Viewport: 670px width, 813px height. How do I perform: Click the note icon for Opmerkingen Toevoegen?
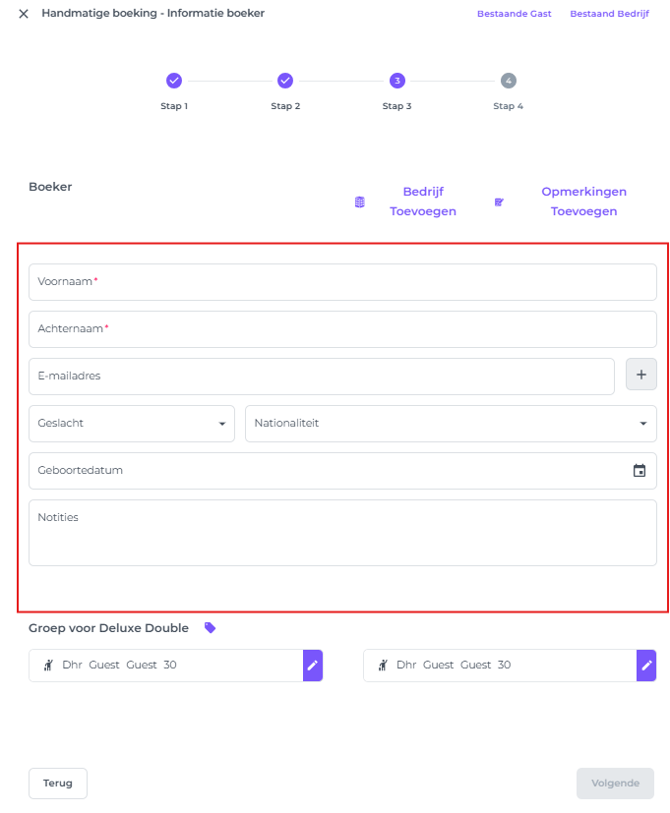pyautogui.click(x=499, y=202)
